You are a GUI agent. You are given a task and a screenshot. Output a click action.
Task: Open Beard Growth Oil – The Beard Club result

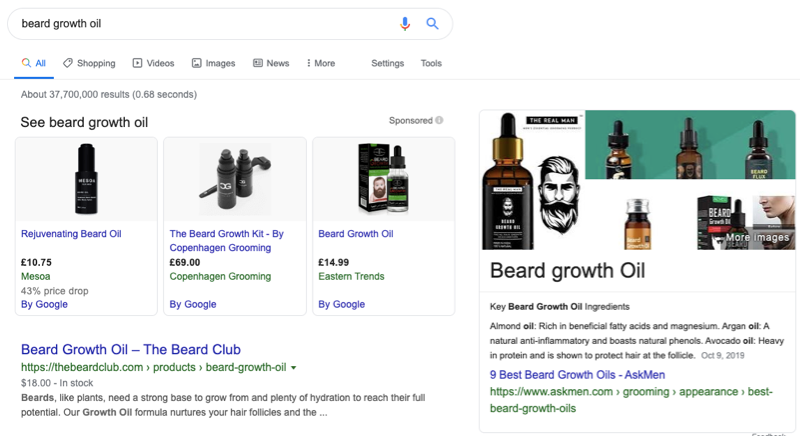coord(131,350)
